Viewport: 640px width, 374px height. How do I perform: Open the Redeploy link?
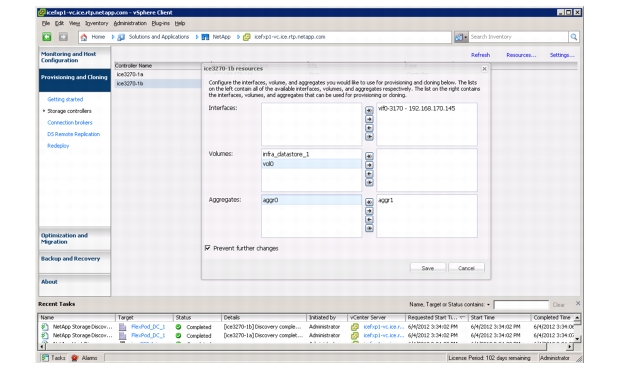[x=58, y=146]
